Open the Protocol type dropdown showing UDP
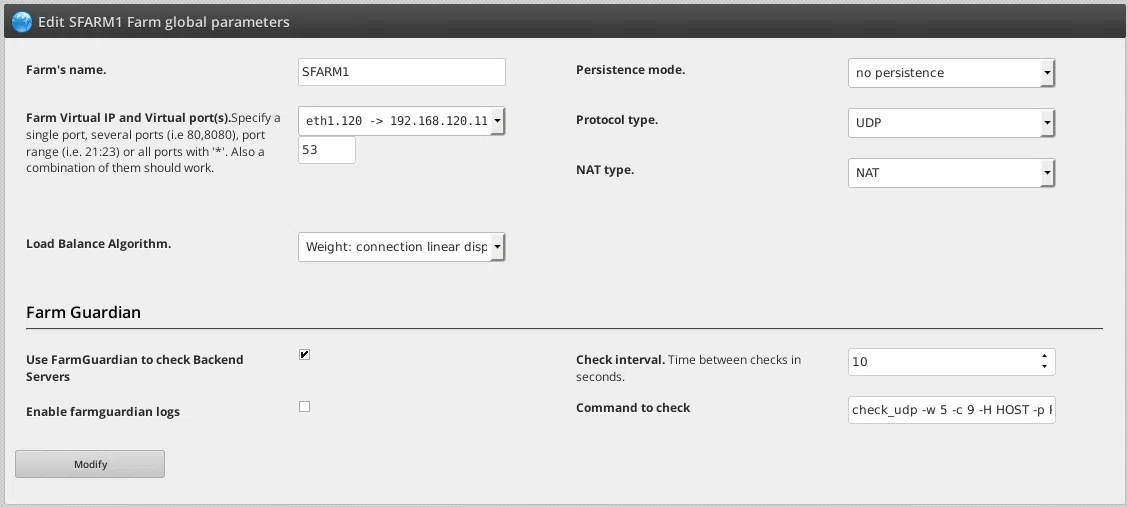The image size is (1128, 507). point(951,123)
